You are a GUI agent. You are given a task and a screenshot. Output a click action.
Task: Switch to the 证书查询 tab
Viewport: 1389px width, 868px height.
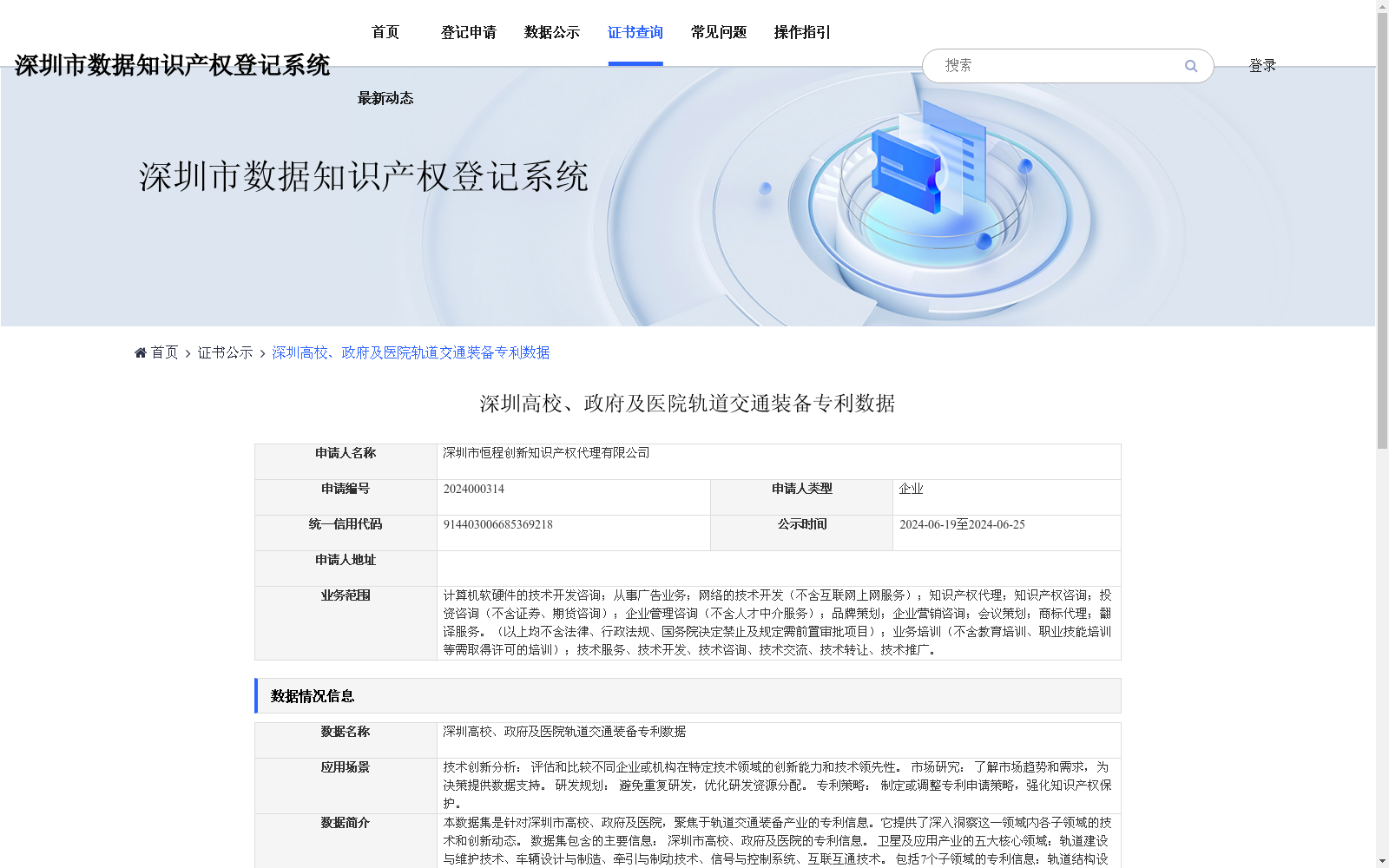click(x=635, y=32)
